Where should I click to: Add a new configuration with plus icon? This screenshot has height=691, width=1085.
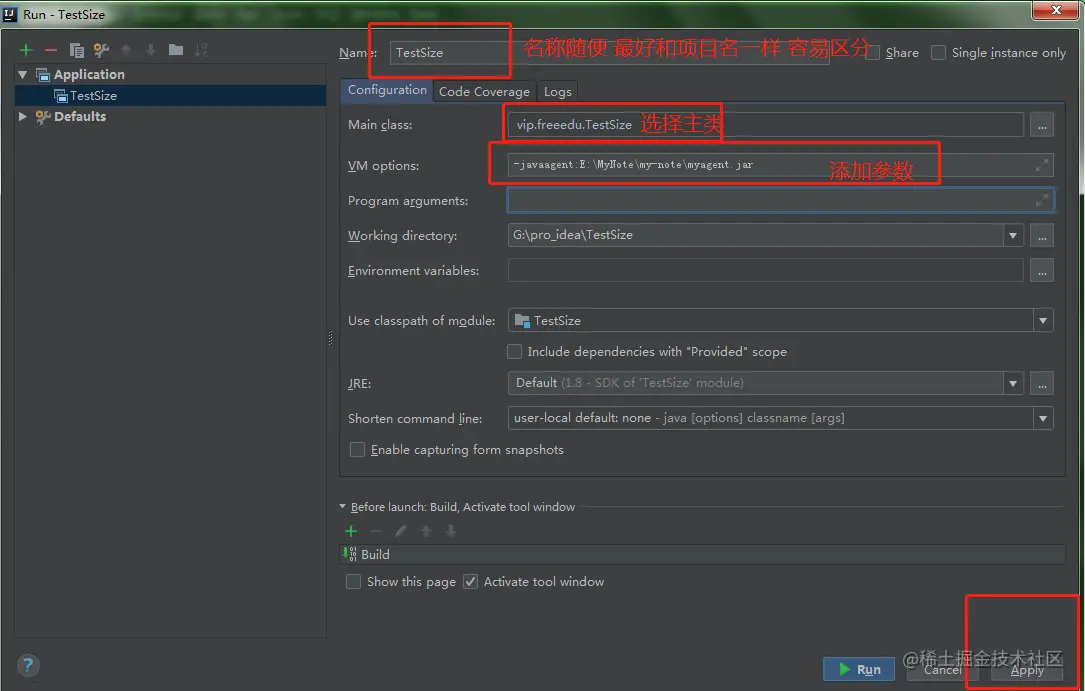pyautogui.click(x=26, y=50)
